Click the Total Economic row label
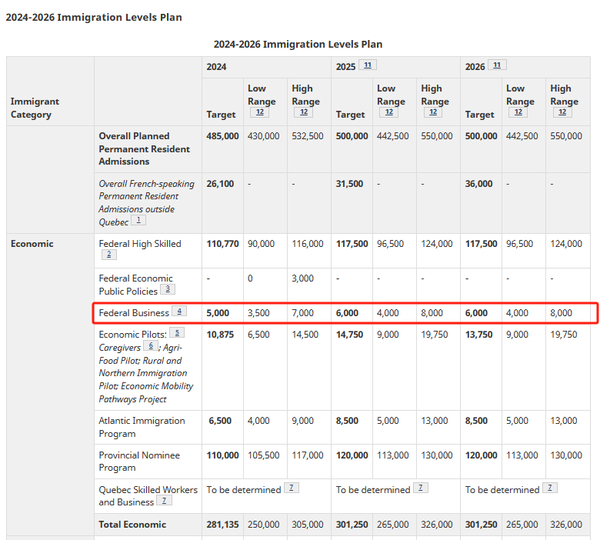The image size is (600, 540). click(132, 524)
